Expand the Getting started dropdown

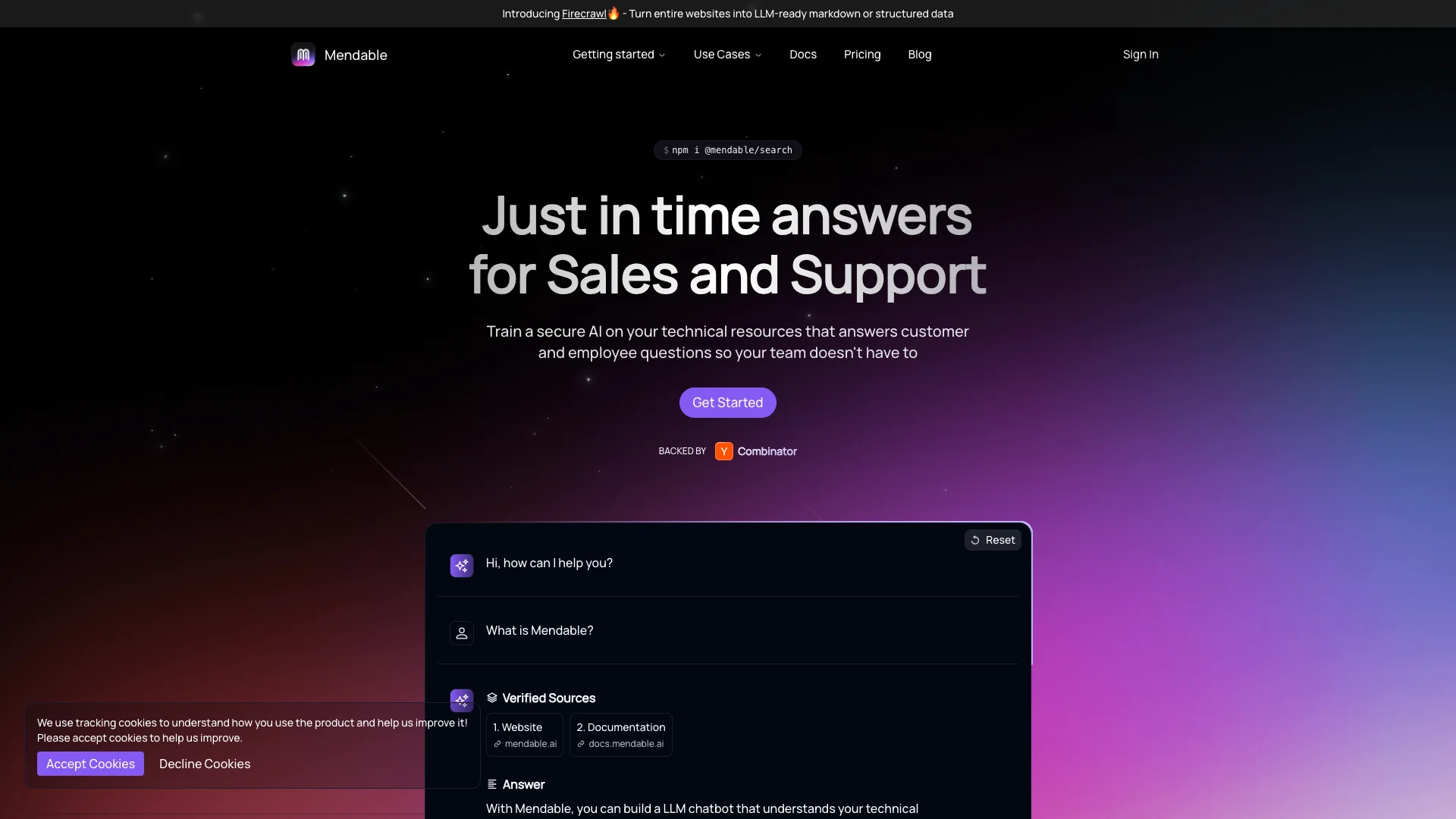(619, 55)
